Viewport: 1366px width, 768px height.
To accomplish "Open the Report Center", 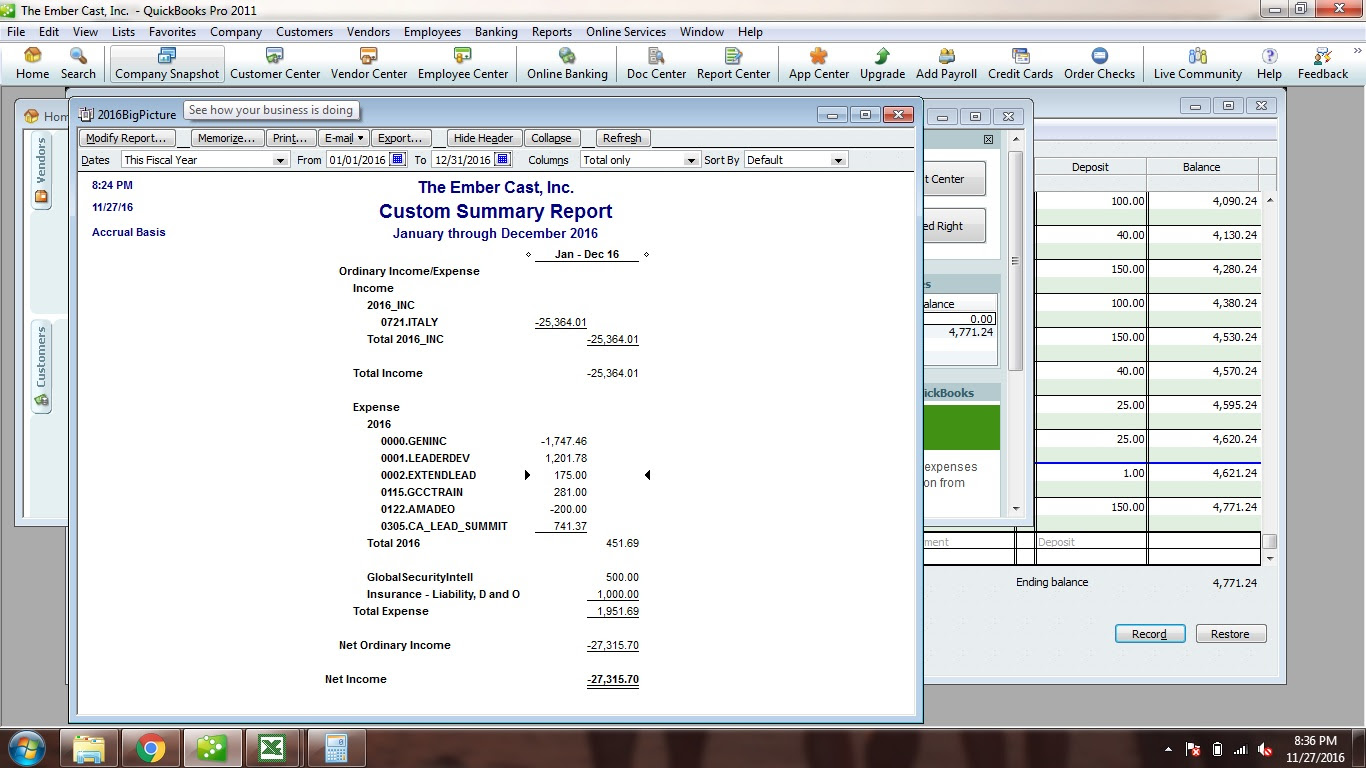I will click(x=734, y=64).
